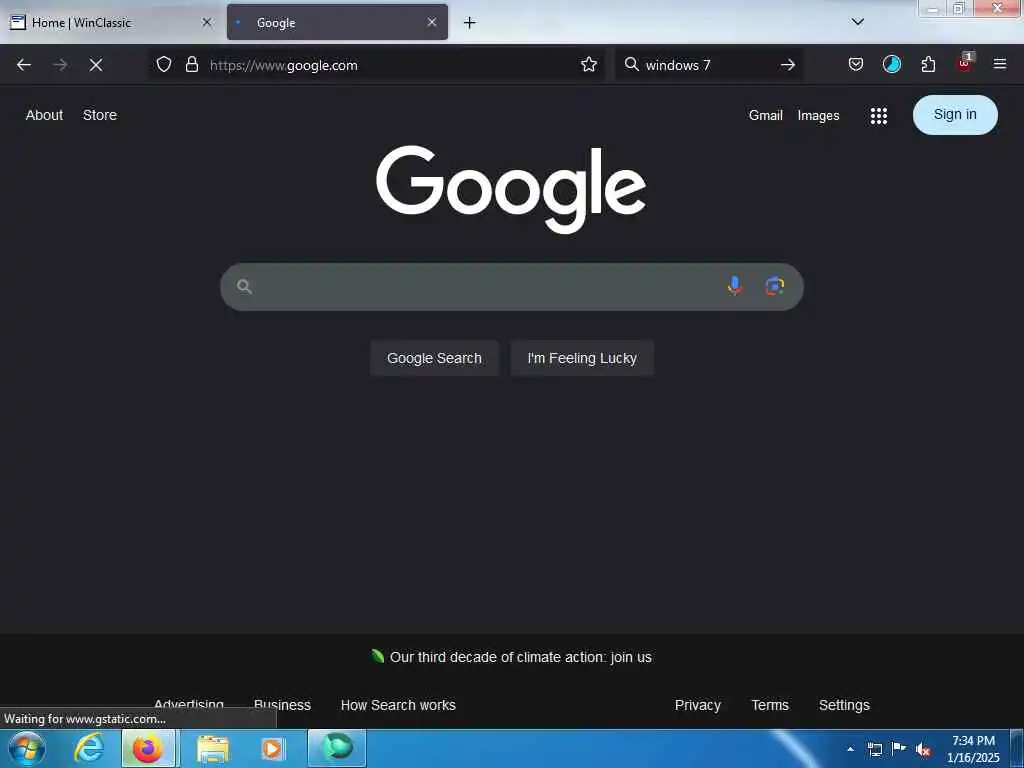The image size is (1024, 768).
Task: Close the Google tab
Action: [432, 22]
